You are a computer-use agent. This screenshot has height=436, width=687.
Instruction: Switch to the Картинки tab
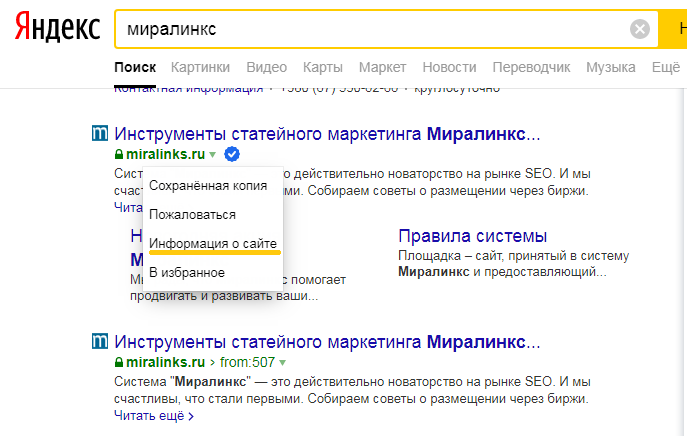(200, 67)
